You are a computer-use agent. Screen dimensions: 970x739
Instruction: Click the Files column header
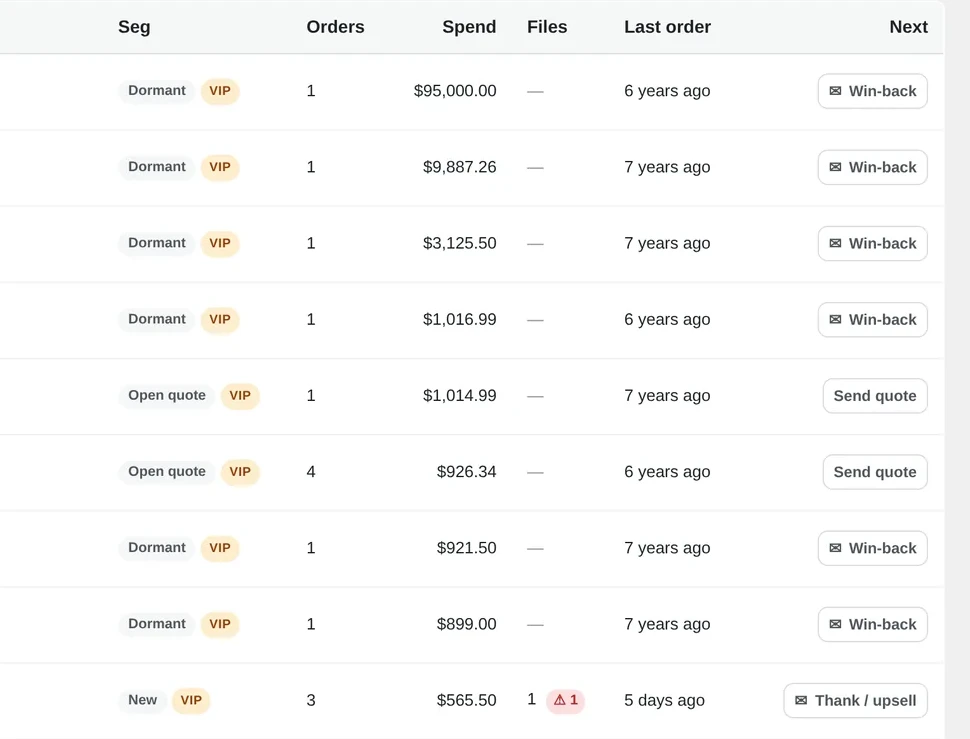(x=547, y=27)
